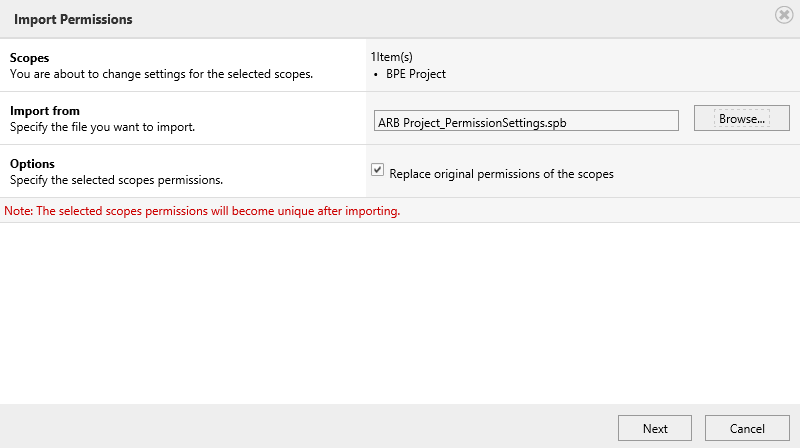The height and width of the screenshot is (448, 800).
Task: Select the BPE Project scope item
Action: pyautogui.click(x=416, y=74)
